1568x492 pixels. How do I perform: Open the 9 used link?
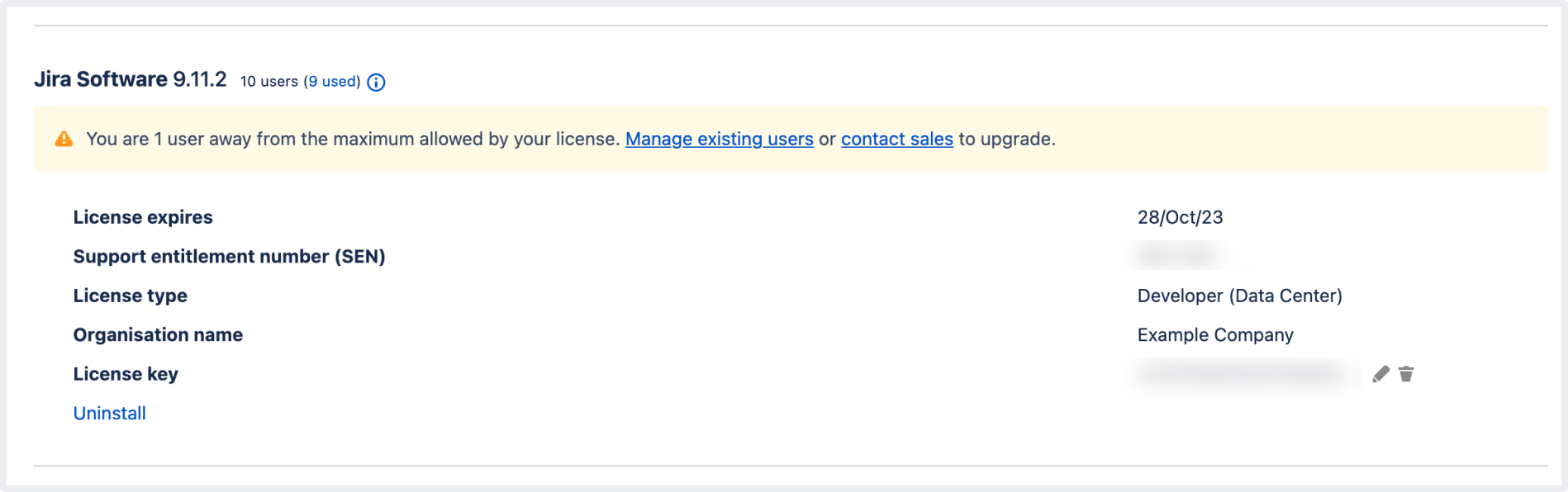[332, 82]
